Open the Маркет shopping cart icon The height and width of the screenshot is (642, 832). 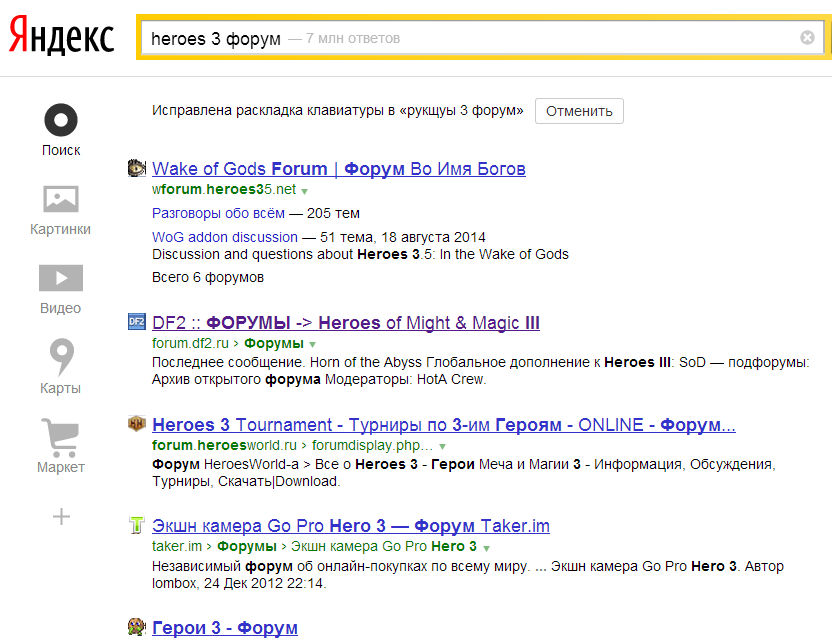pos(61,438)
